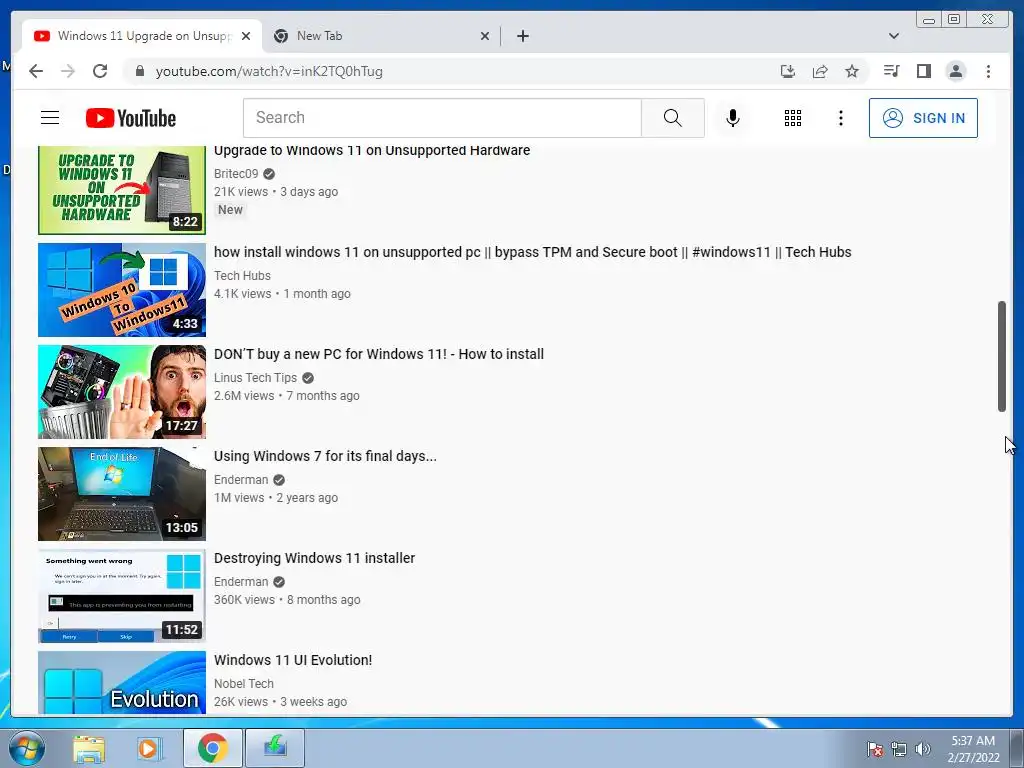
Task: Start voice search with the microphone
Action: click(733, 118)
